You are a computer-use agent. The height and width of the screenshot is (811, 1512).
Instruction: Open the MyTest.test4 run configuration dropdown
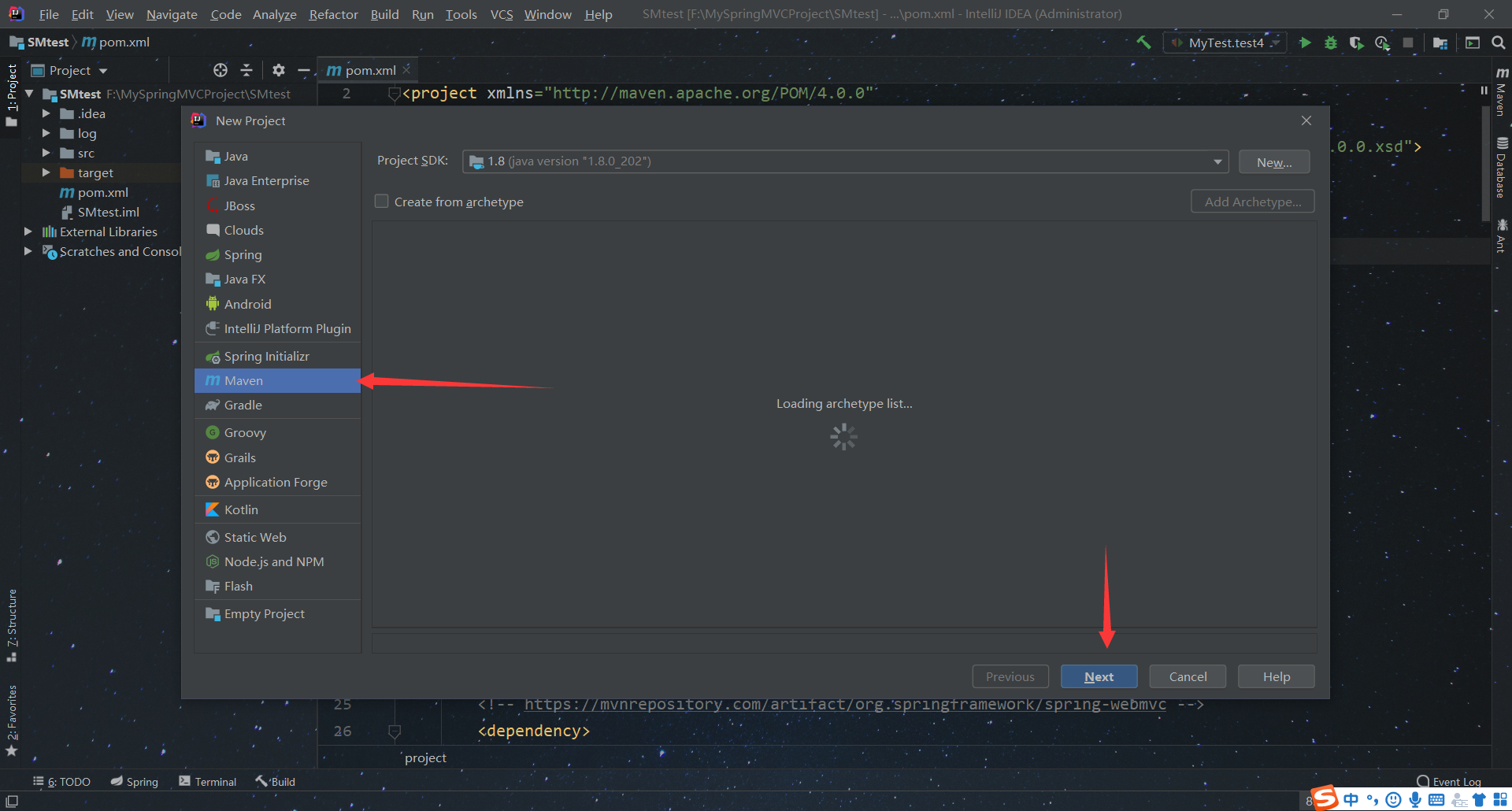[x=1225, y=43]
